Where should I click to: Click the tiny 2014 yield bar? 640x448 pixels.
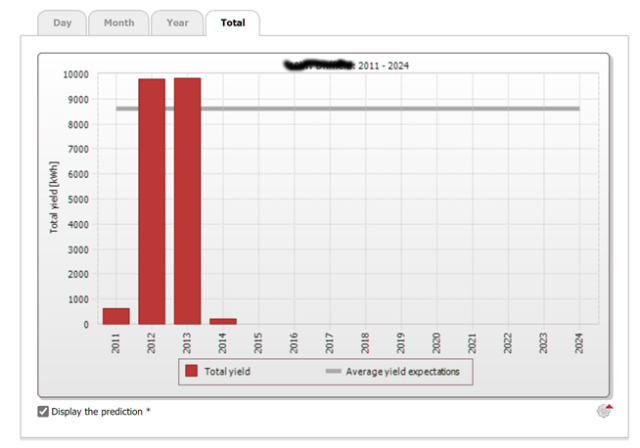(x=223, y=321)
